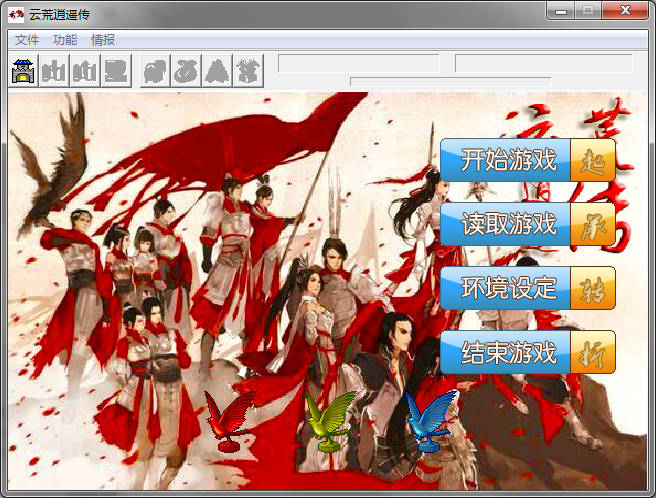
Task: Click the grayed money bag toolbar icon
Action: tap(186, 71)
